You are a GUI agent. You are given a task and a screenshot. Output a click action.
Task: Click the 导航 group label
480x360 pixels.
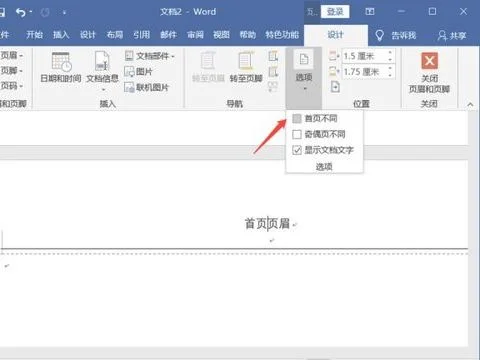(235, 104)
